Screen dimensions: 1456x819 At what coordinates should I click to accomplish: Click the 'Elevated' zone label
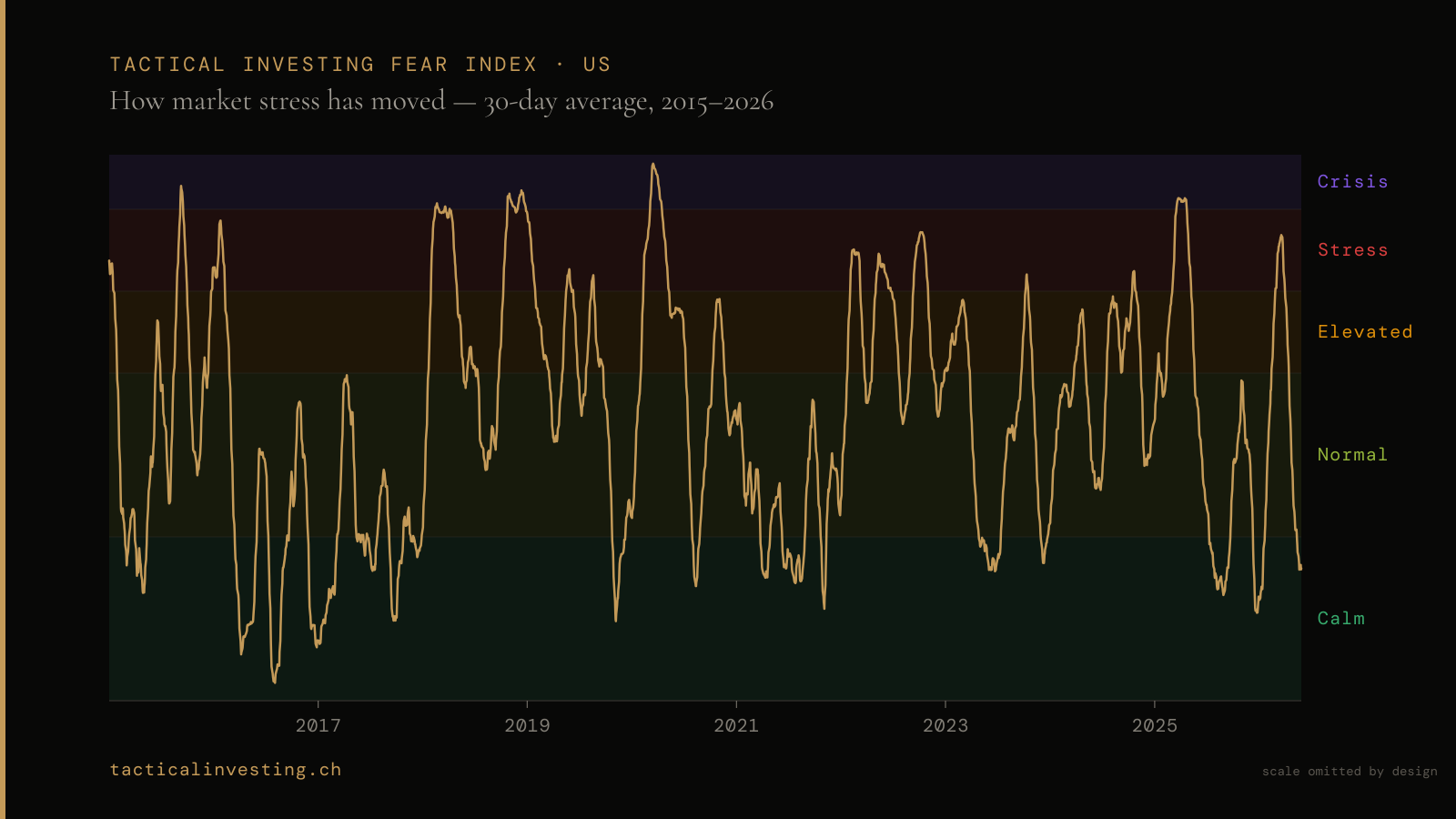[1365, 332]
